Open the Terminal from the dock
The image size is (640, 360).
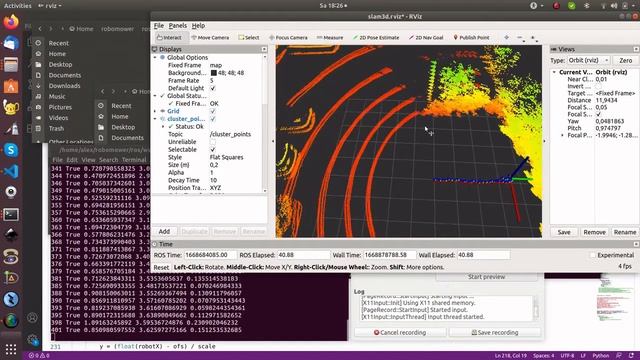pos(11,214)
